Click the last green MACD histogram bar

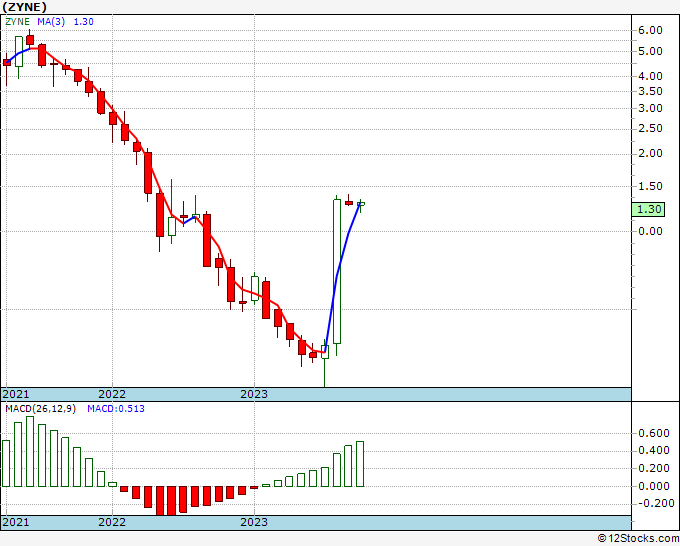(x=360, y=464)
